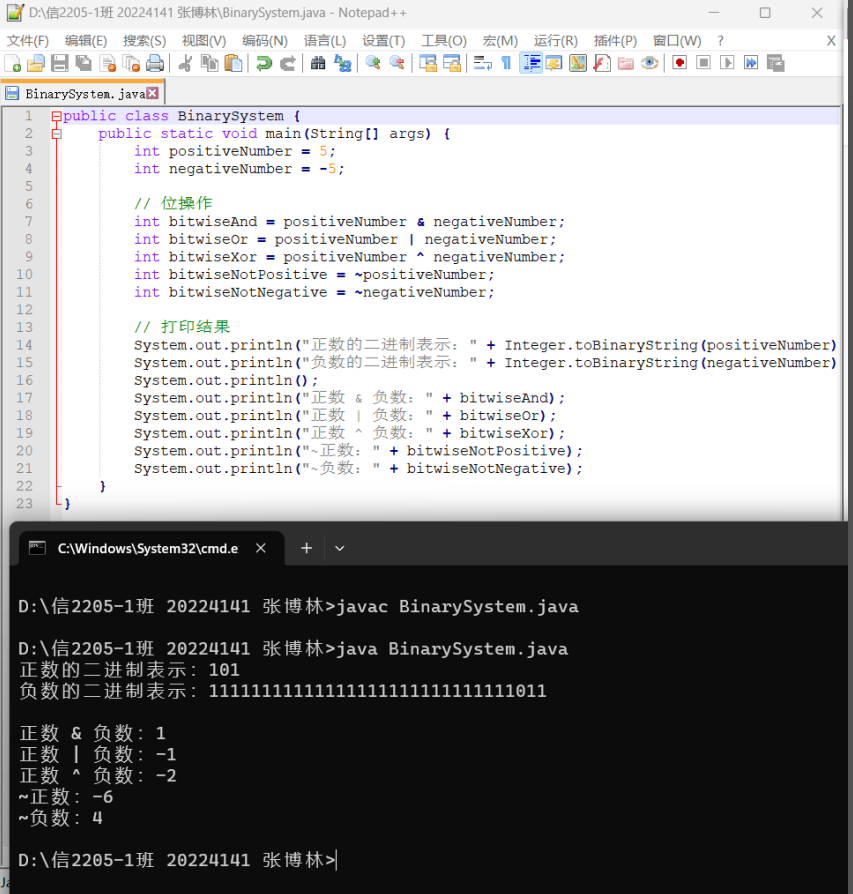The image size is (853, 894).
Task: Open the 宏(M) menu
Action: coord(500,41)
